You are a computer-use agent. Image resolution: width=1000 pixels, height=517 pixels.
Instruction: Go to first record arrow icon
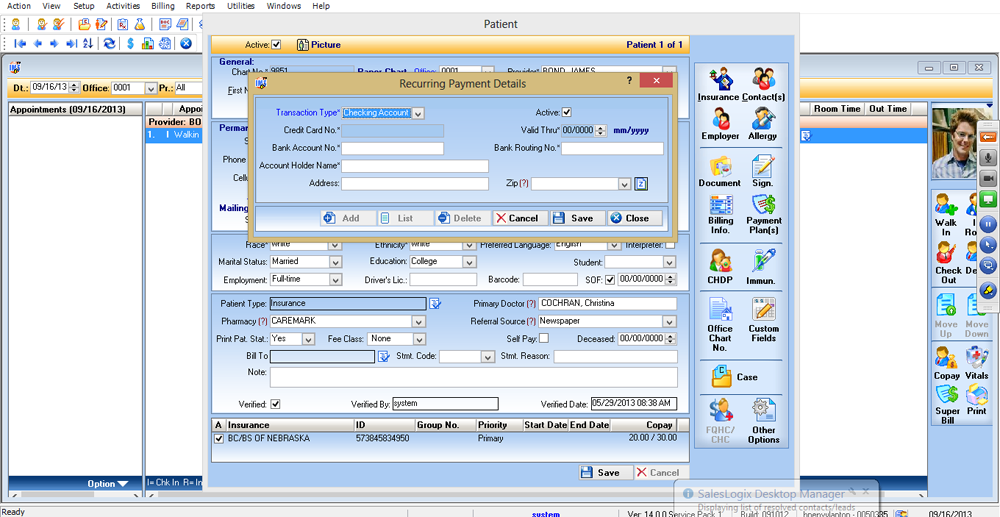[20, 43]
